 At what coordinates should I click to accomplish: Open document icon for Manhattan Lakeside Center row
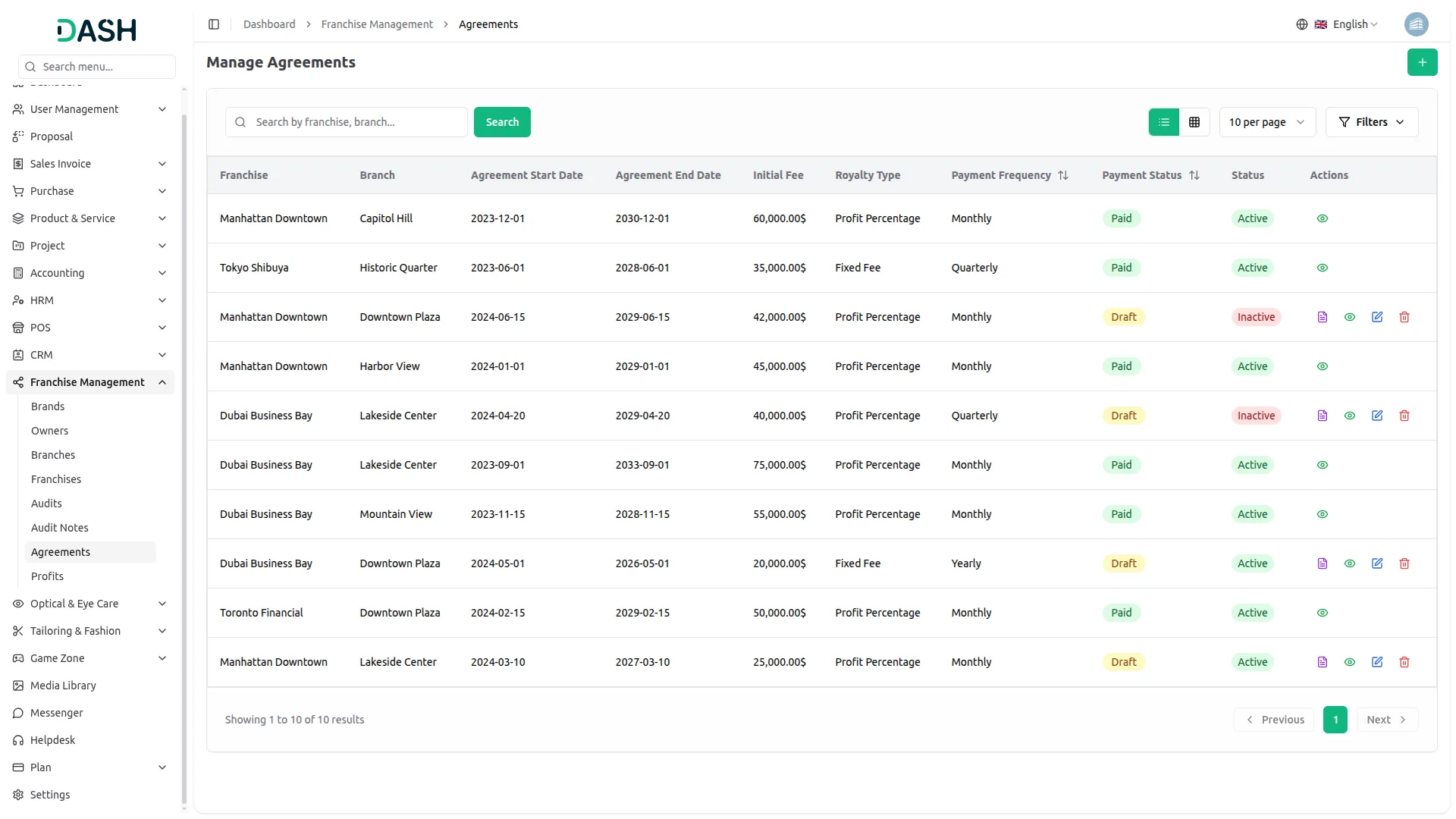(x=1323, y=662)
